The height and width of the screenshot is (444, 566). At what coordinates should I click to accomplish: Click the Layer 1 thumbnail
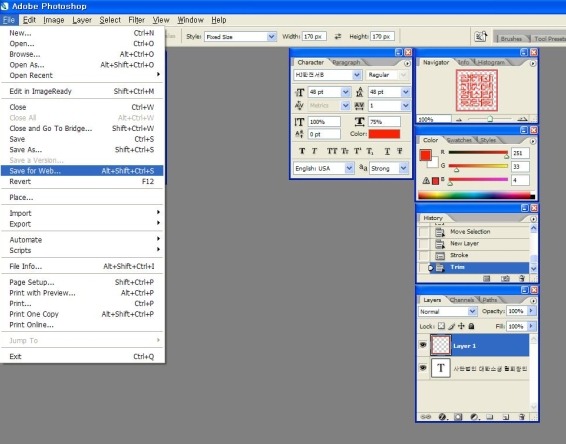click(x=440, y=345)
